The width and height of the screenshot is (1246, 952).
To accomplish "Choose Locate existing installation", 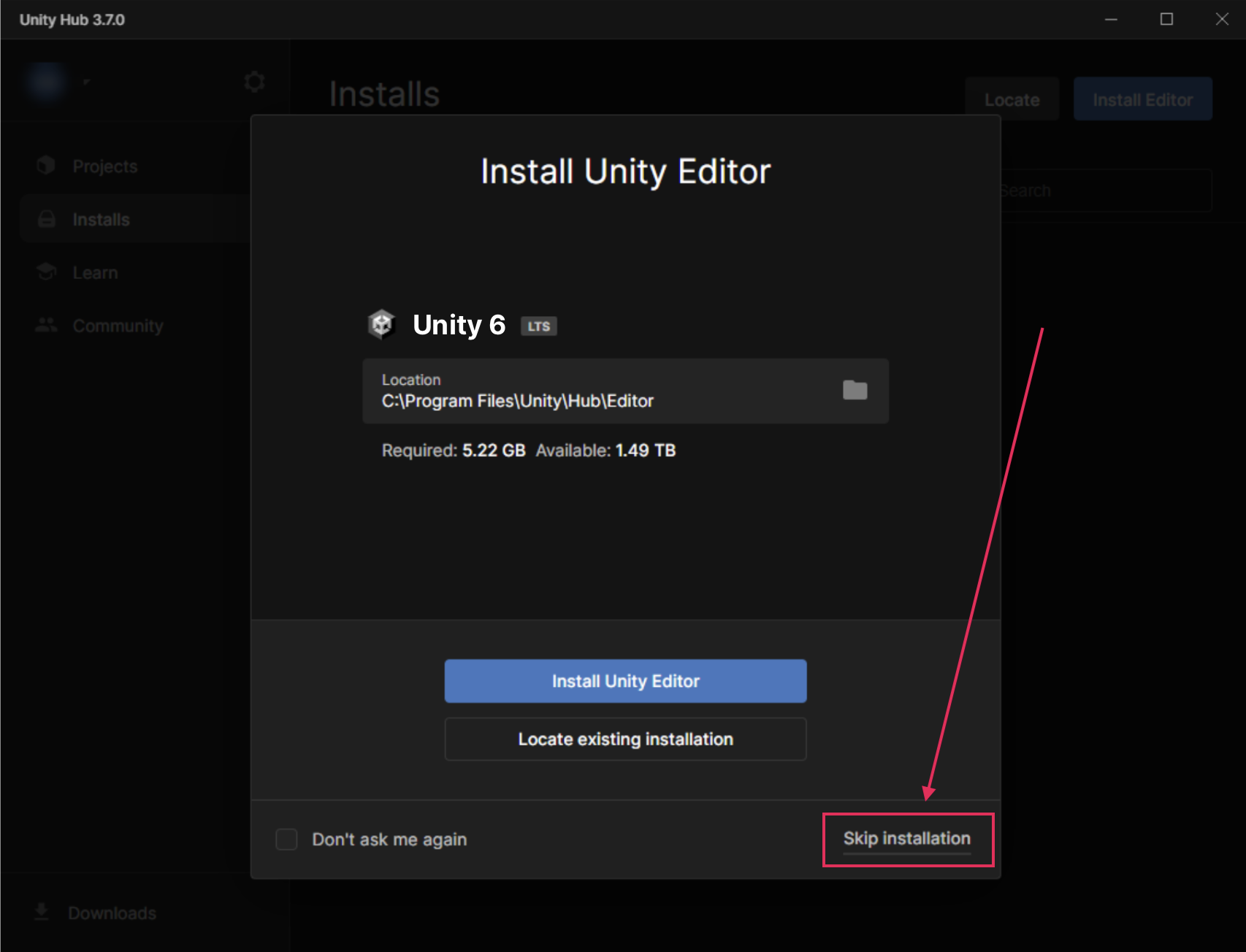I will 625,739.
